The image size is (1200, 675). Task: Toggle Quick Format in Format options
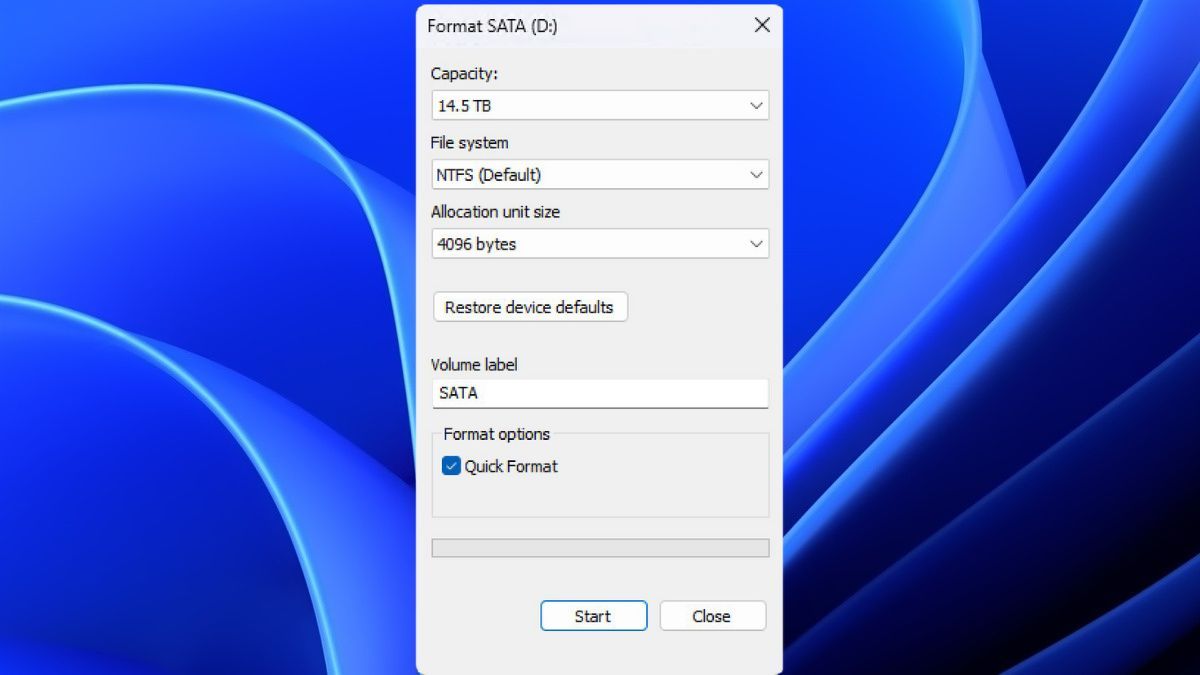[450, 465]
